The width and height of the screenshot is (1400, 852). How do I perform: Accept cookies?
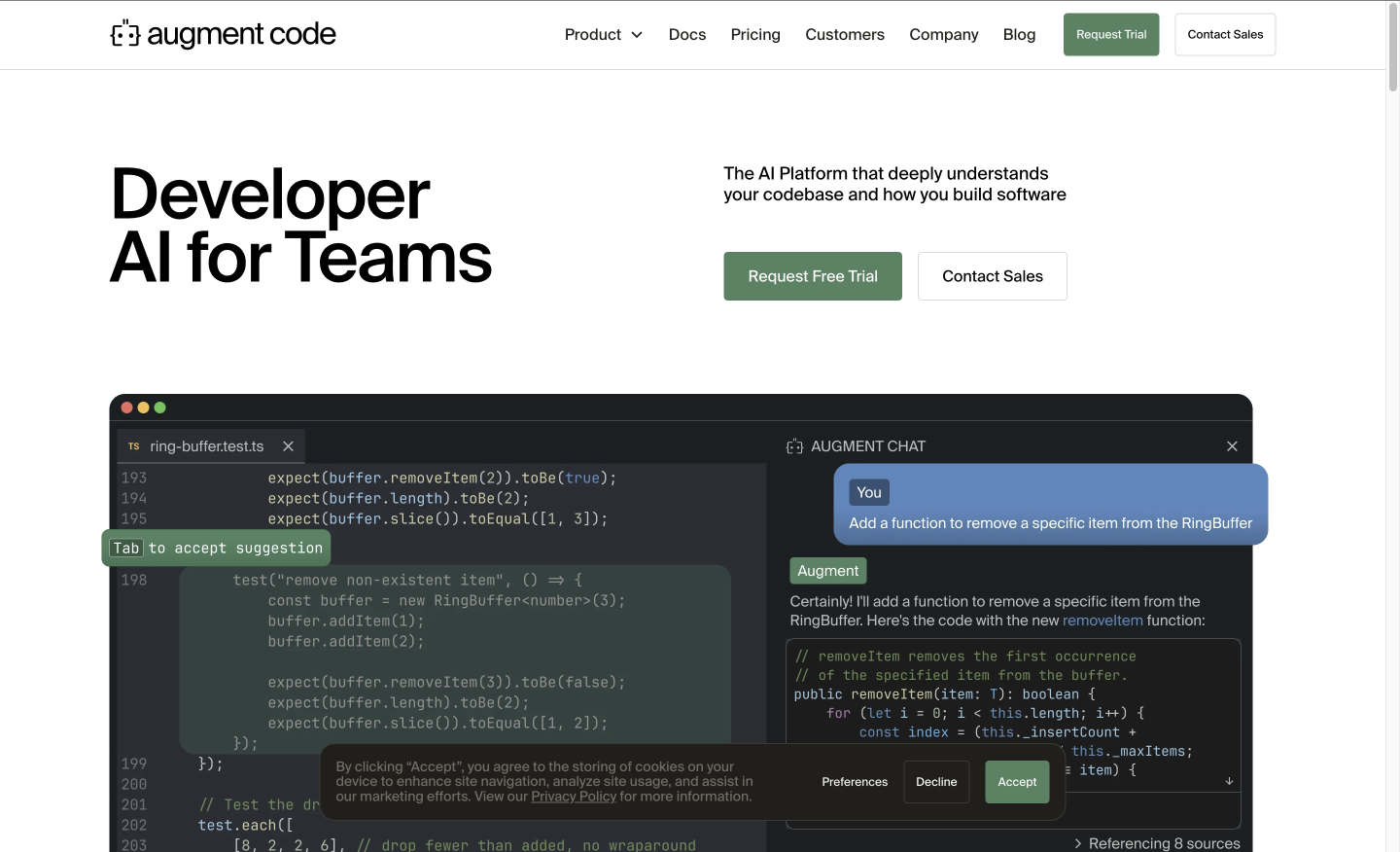coord(1017,782)
